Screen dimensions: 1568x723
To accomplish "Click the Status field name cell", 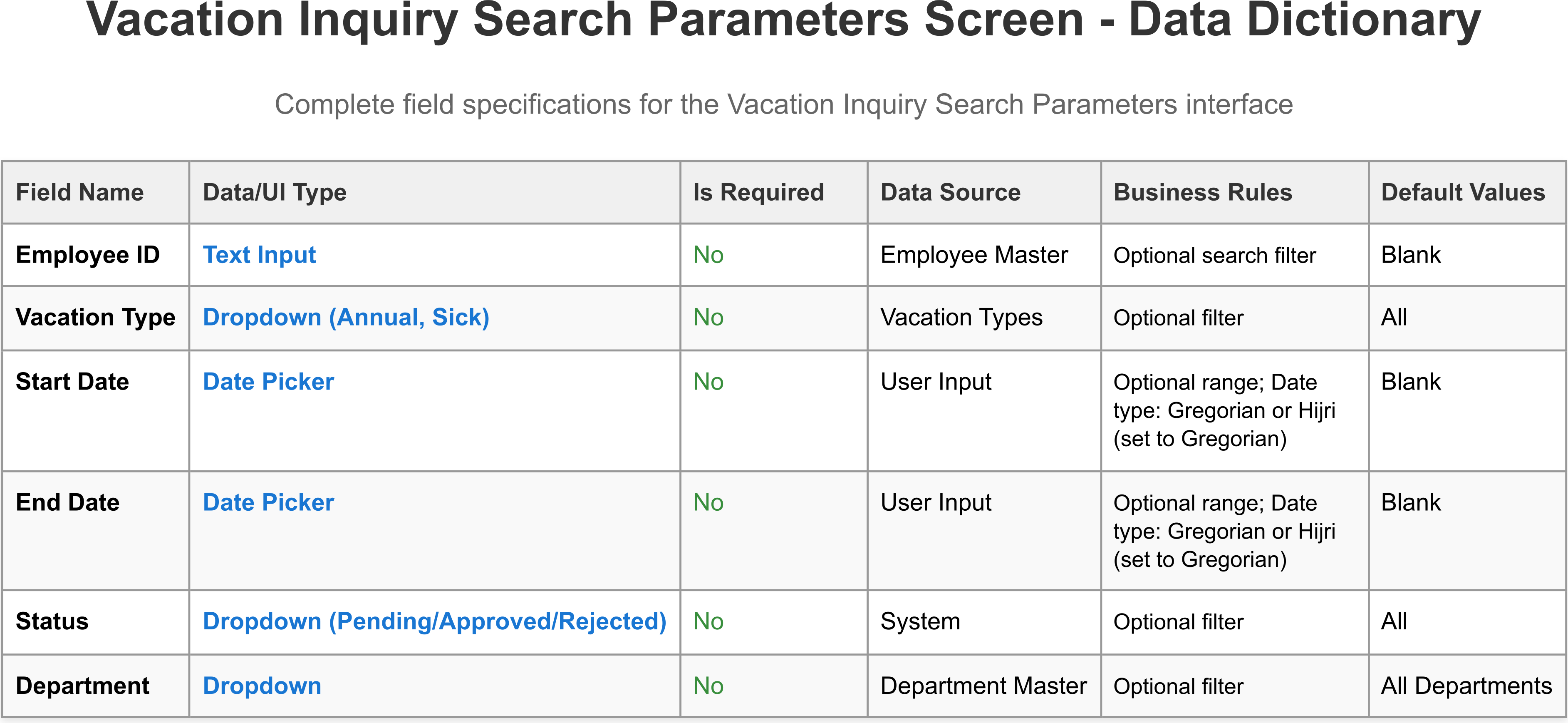I will pos(52,621).
